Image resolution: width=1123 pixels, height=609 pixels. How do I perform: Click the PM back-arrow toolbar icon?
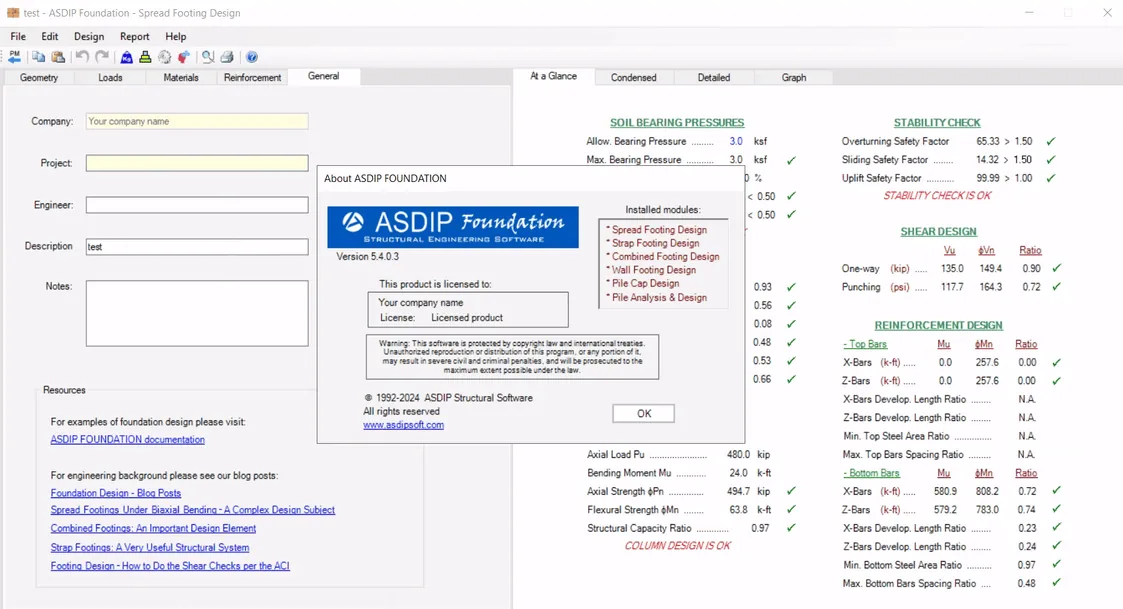point(14,57)
